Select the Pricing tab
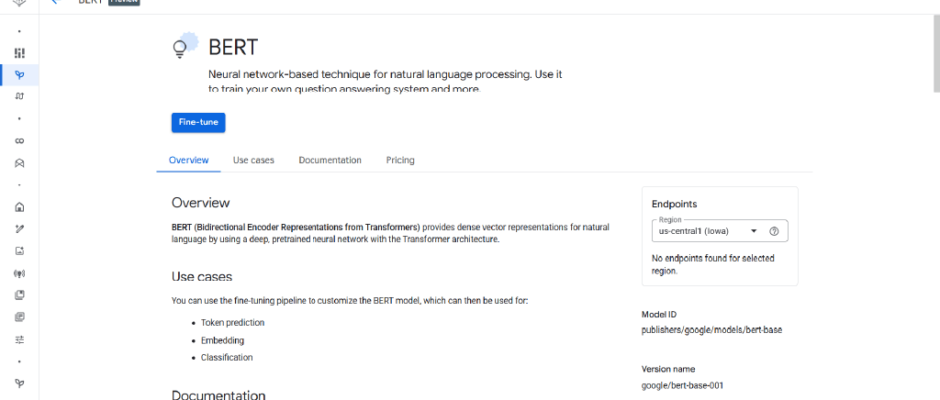Image resolution: width=940 pixels, height=400 pixels. 400,160
